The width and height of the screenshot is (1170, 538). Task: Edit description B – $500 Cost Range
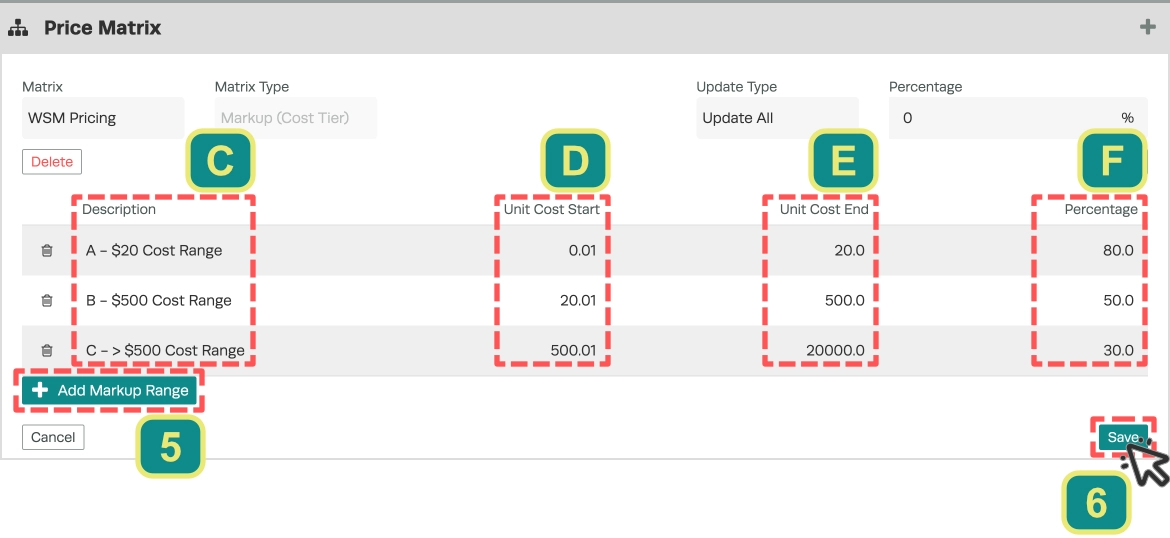point(159,301)
